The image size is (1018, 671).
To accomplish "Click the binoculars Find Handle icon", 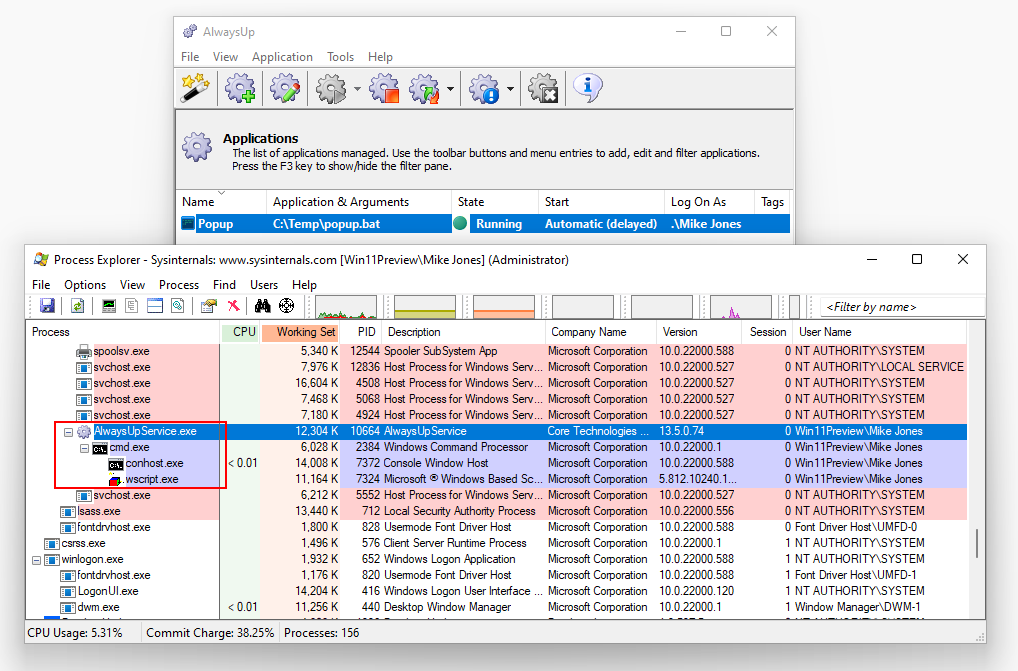I will [262, 306].
